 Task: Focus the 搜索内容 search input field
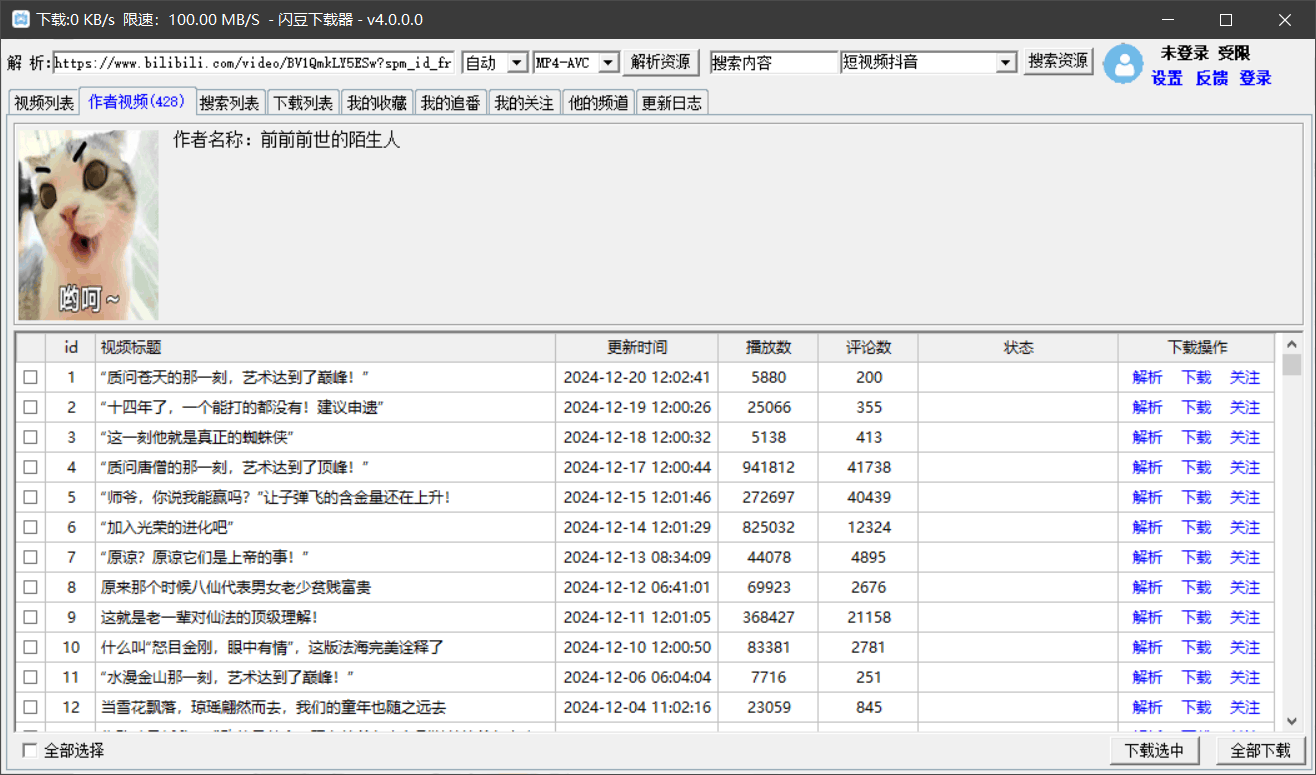pyautogui.click(x=773, y=63)
